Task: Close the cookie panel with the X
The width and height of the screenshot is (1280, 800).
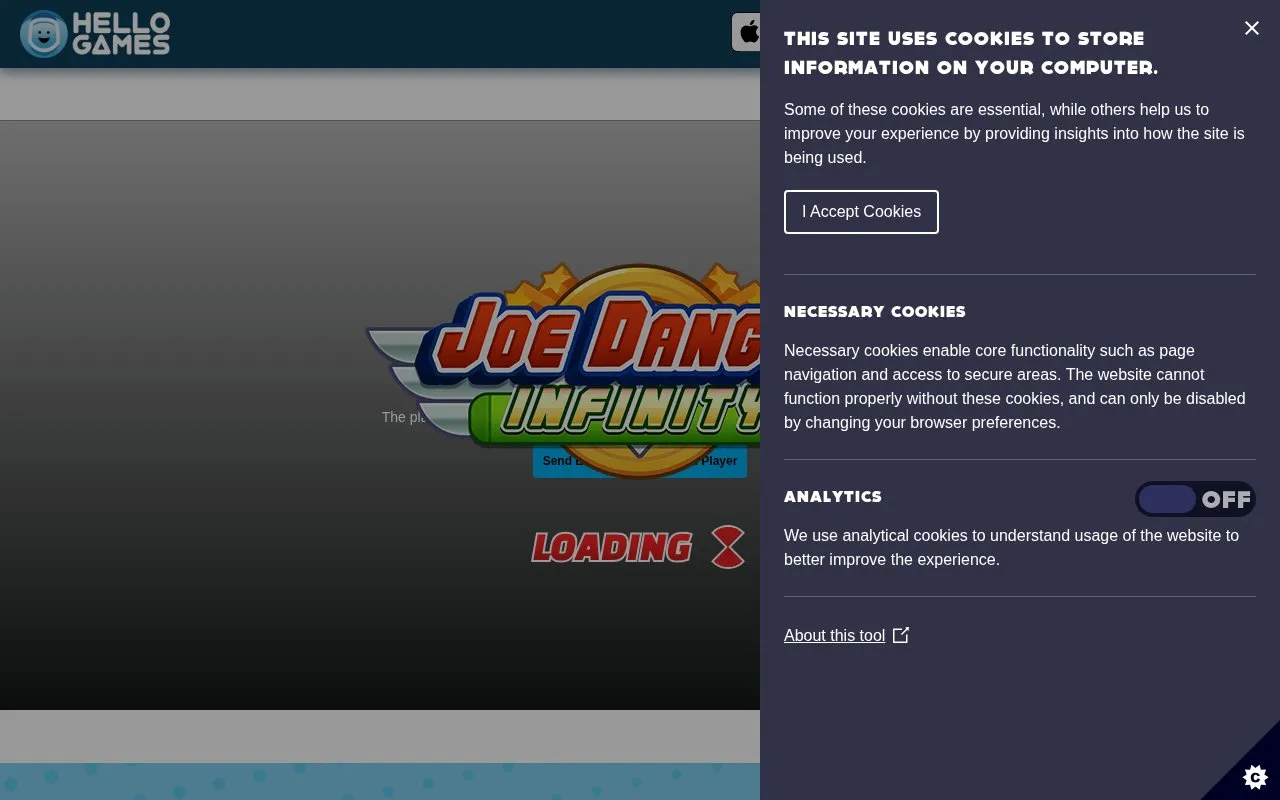Action: click(x=1252, y=28)
